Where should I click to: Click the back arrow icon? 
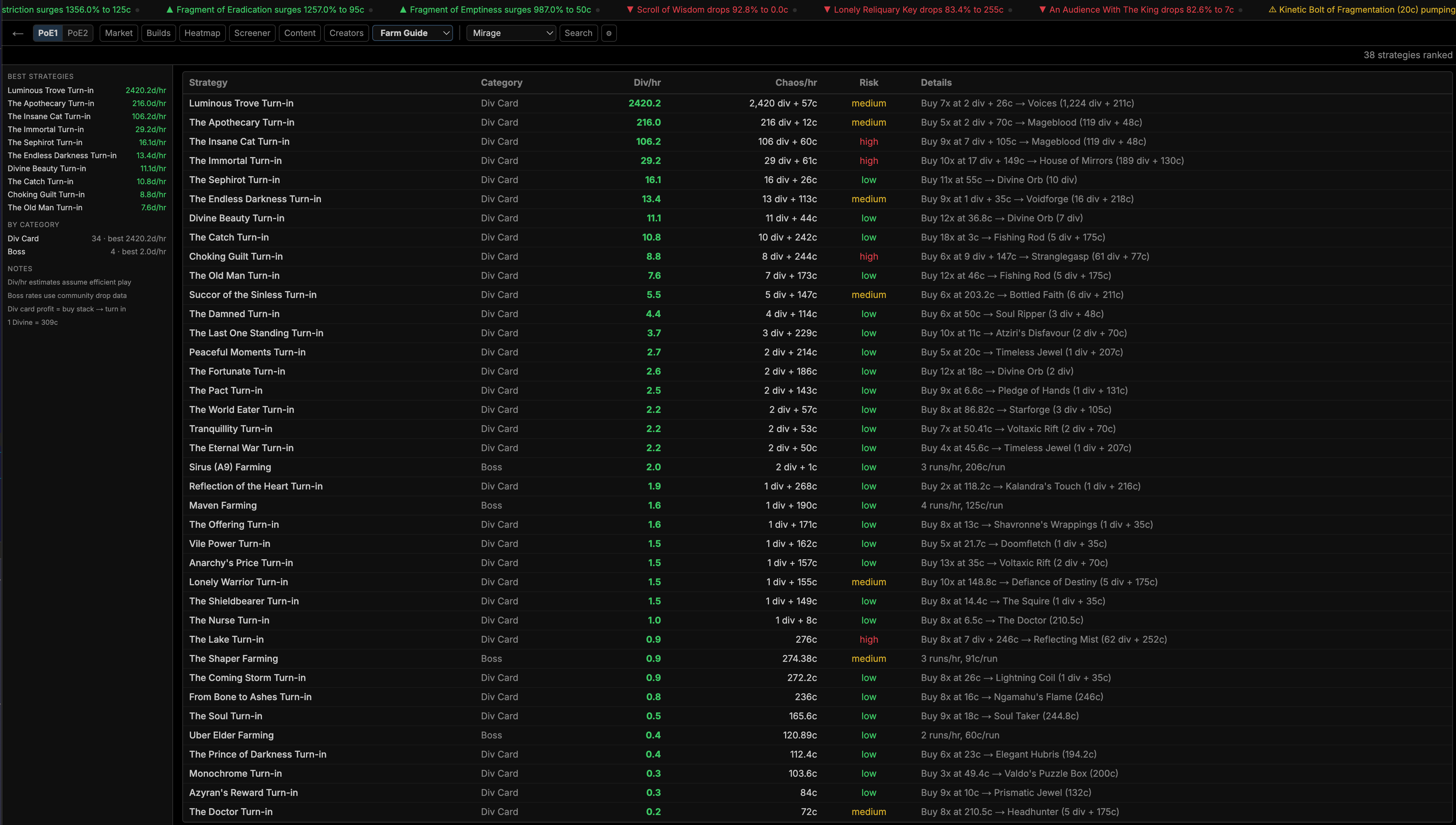tap(18, 33)
